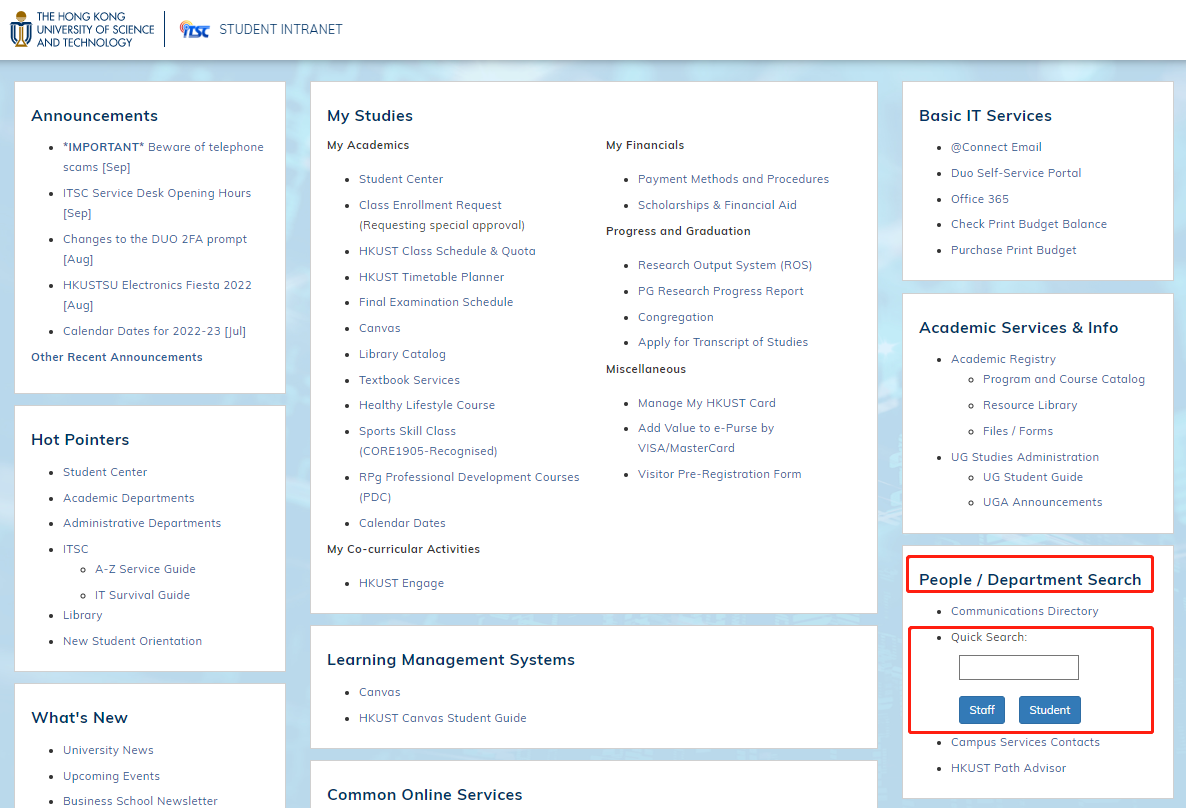The height and width of the screenshot is (808, 1186).
Task: Open Scholarships & Financial Aid
Action: click(x=717, y=205)
